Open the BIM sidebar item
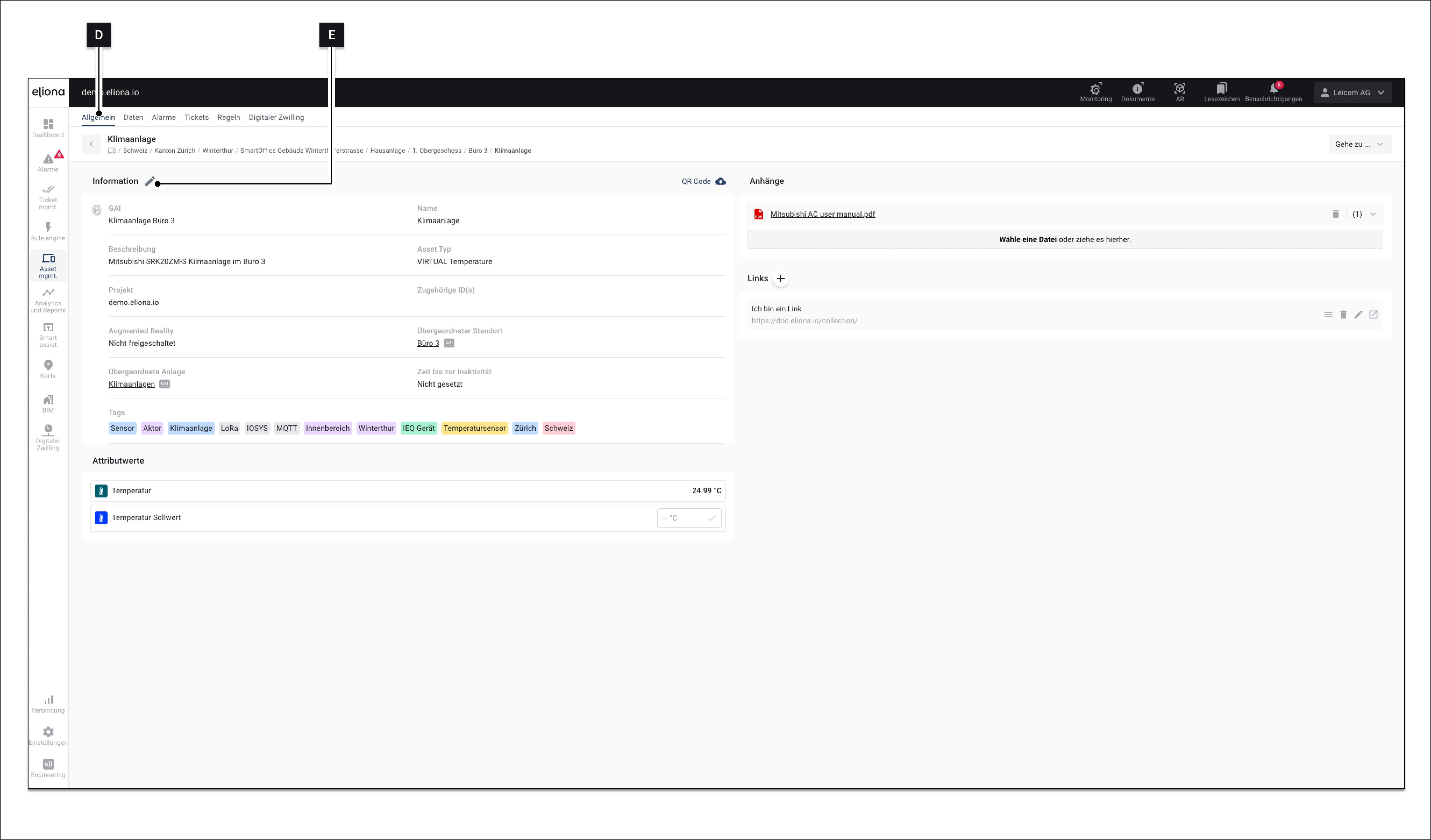The image size is (1431, 840). click(48, 403)
